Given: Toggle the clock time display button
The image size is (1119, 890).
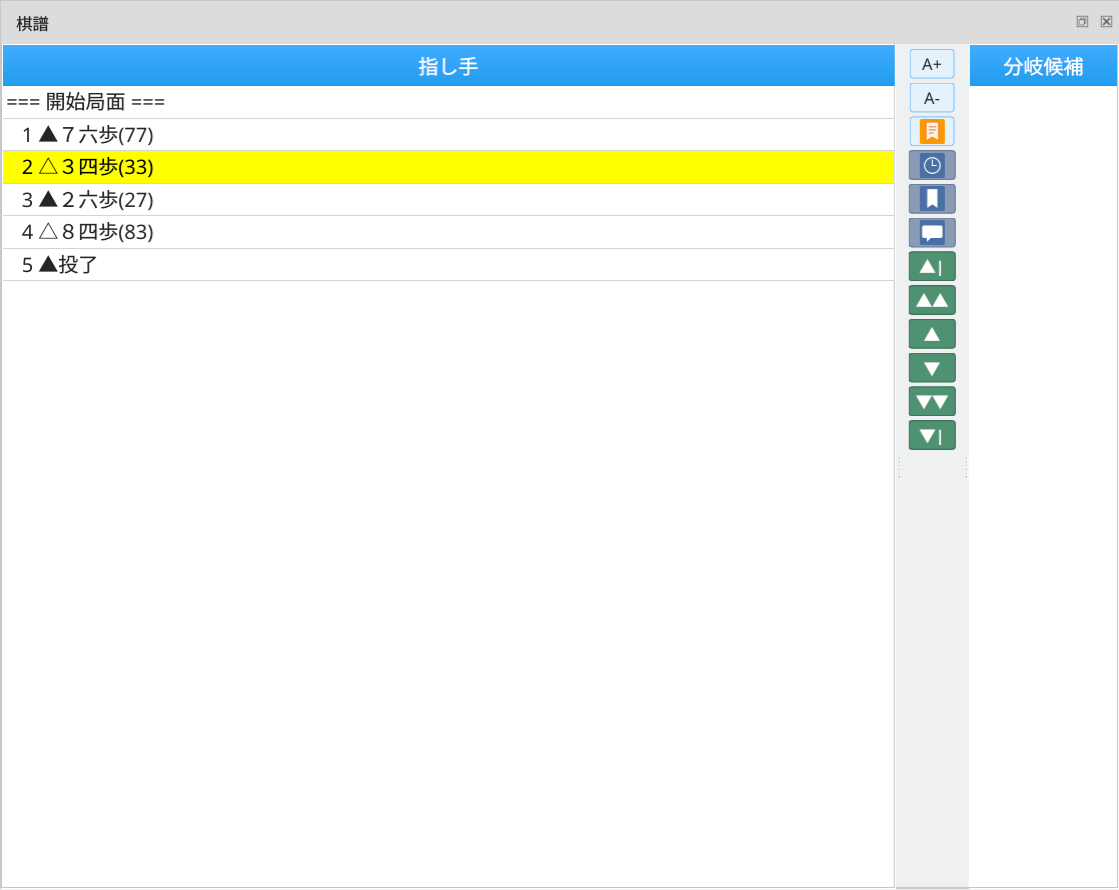Looking at the screenshot, I should (931, 165).
